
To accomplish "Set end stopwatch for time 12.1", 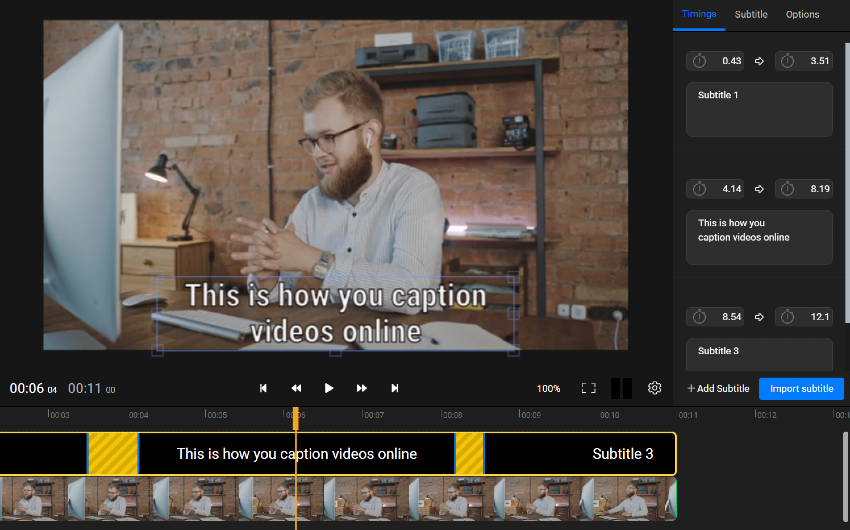I will pyautogui.click(x=787, y=316).
